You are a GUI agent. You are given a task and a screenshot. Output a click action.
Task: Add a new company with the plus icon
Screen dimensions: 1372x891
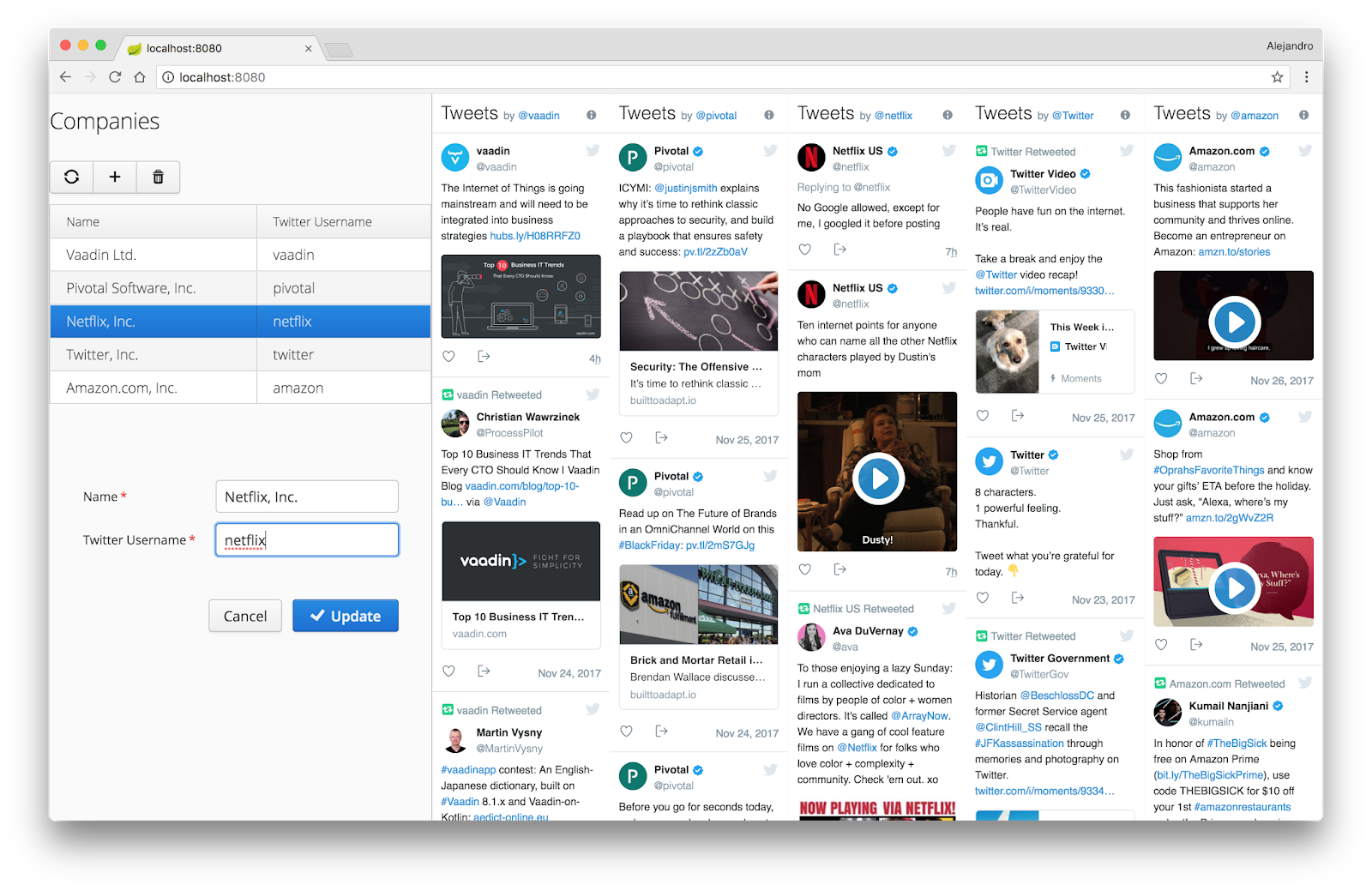pyautogui.click(x=115, y=177)
